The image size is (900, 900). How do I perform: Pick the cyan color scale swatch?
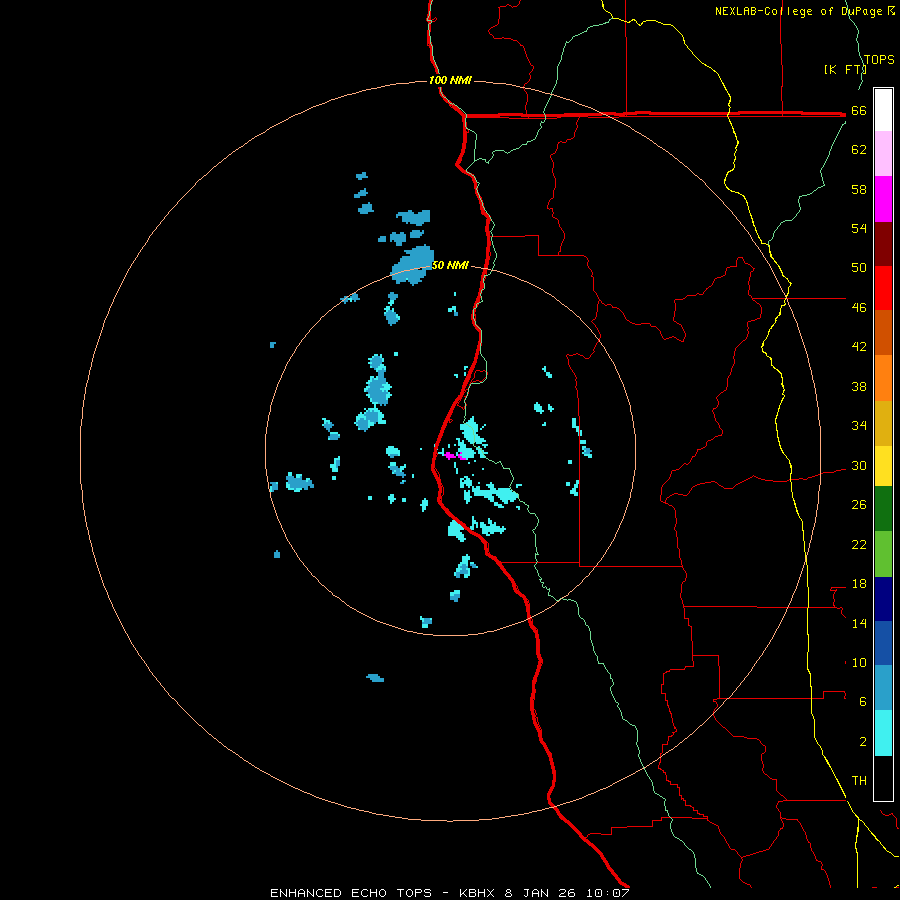pos(883,733)
